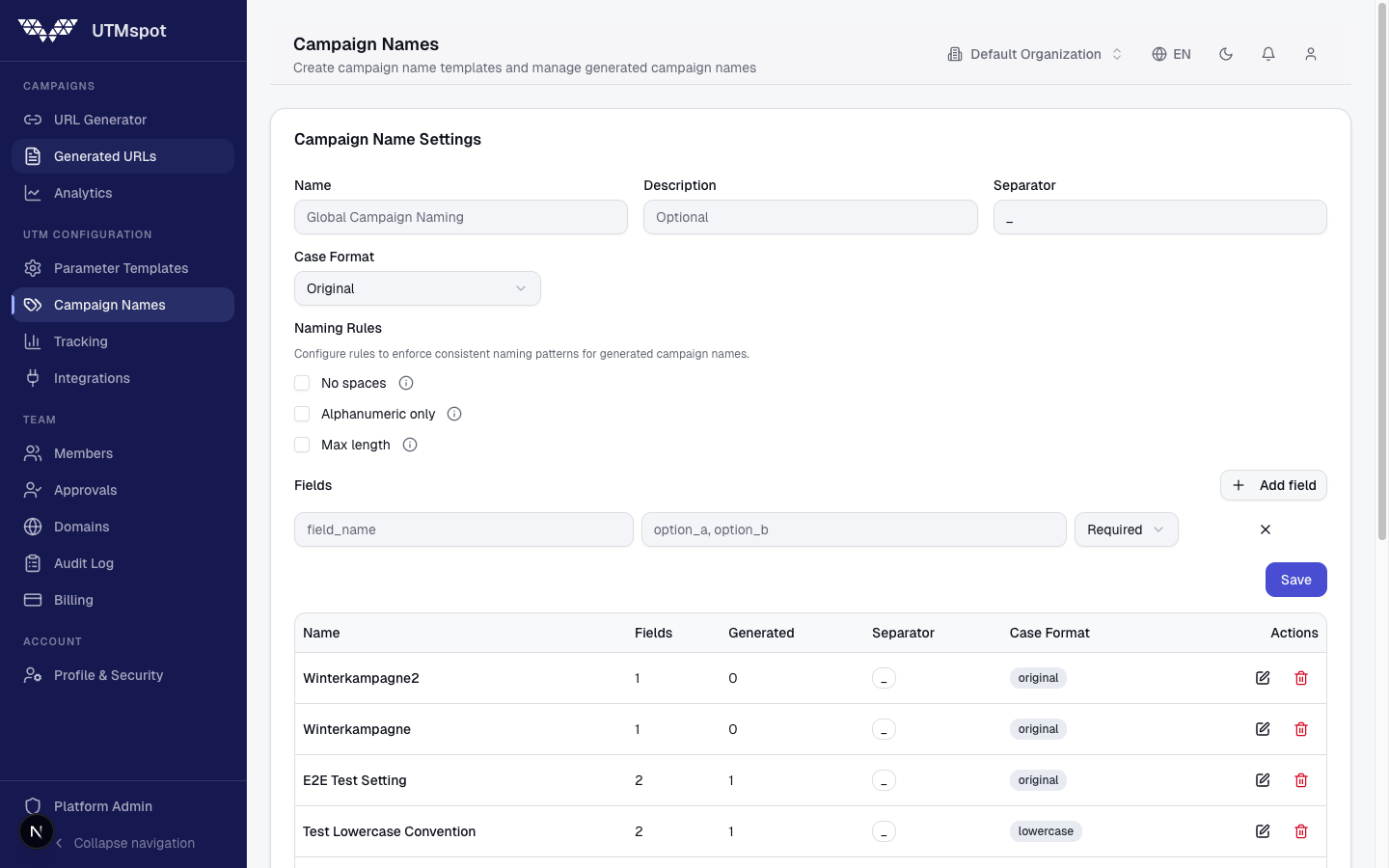Viewport: 1389px width, 868px height.
Task: Toggle dark mode moon icon
Action: click(1226, 54)
